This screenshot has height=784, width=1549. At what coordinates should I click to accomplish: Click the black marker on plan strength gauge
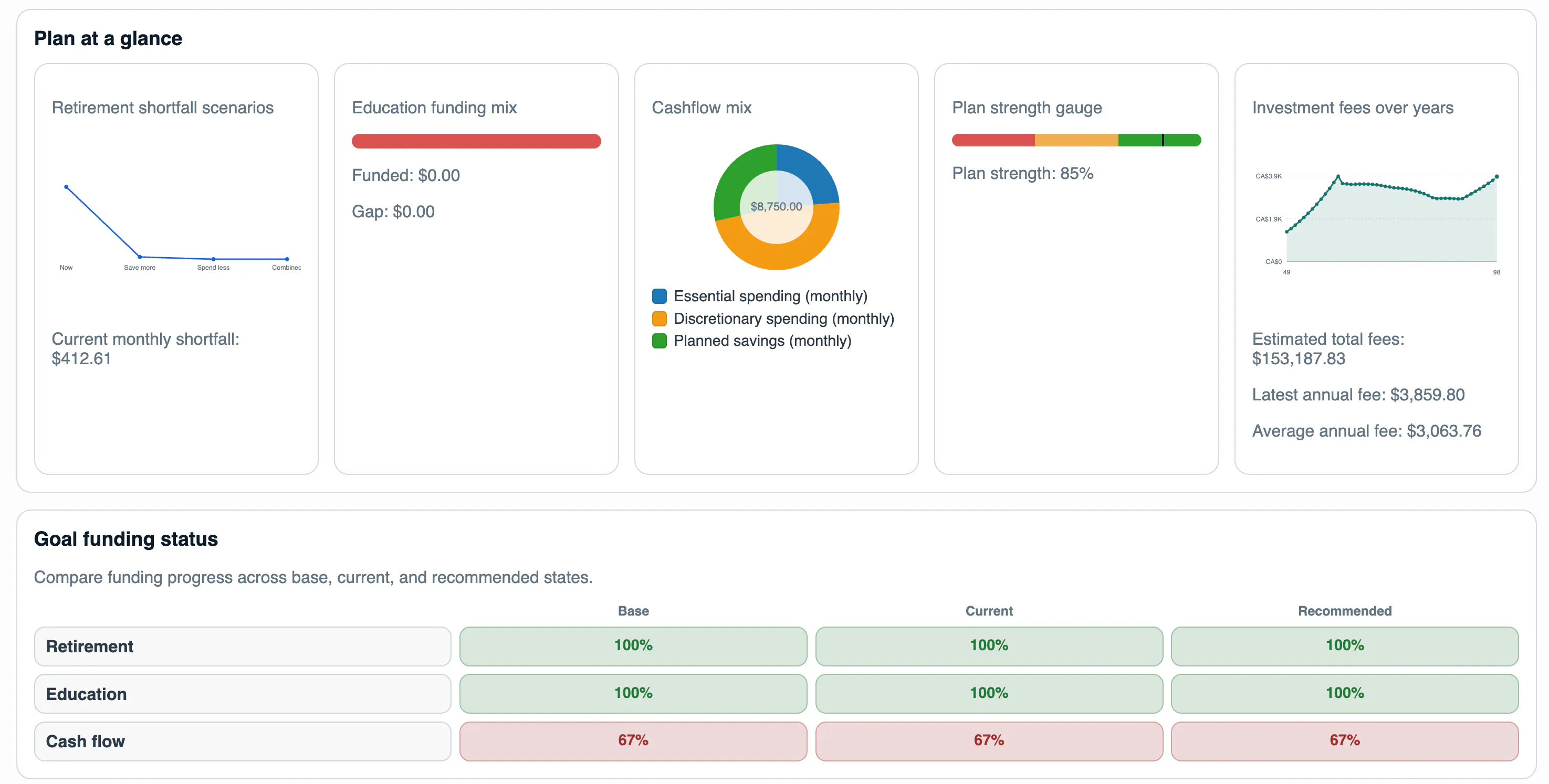point(1163,140)
